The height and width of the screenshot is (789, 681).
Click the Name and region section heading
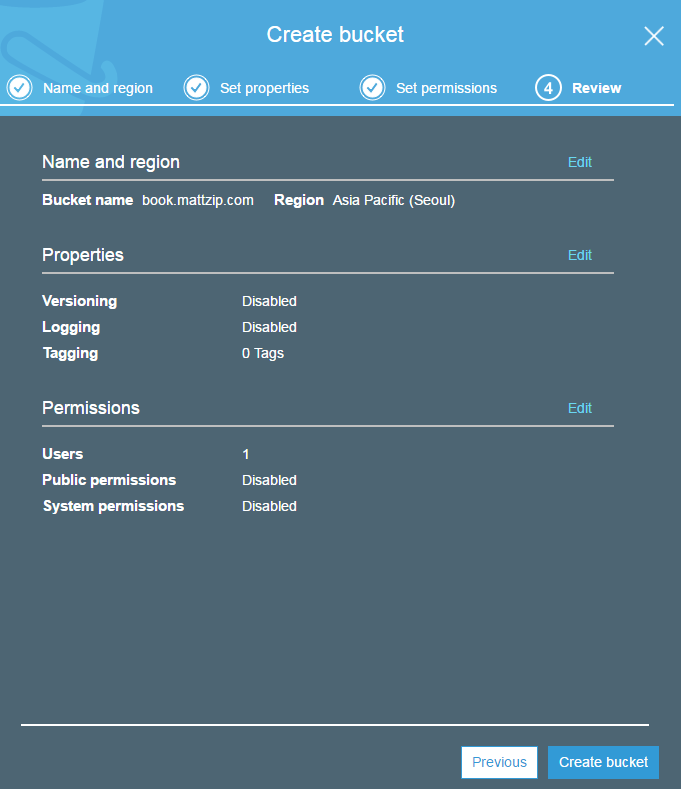pyautogui.click(x=111, y=162)
